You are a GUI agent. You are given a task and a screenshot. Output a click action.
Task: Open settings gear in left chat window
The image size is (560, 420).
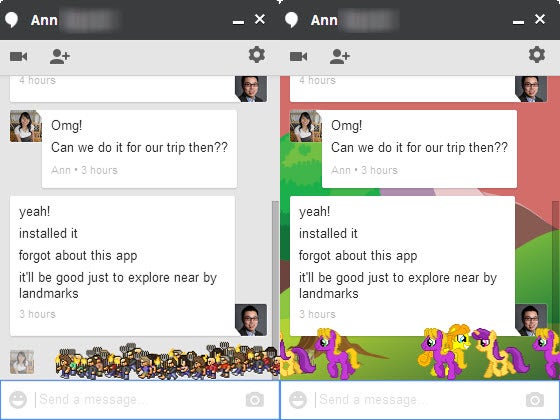click(x=257, y=55)
